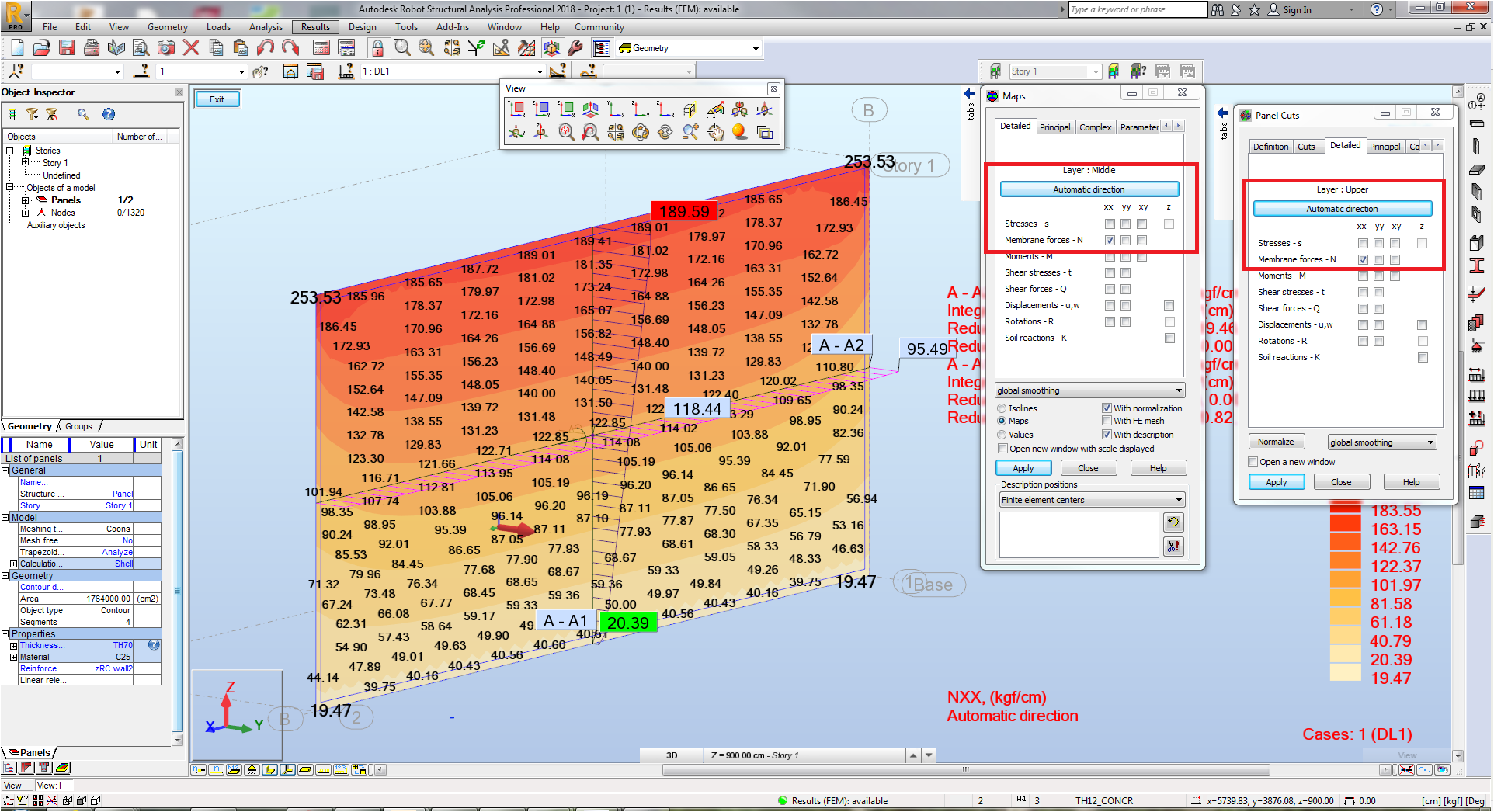This screenshot has height=812, width=1494.
Task: Open the Results menu
Action: [x=315, y=27]
